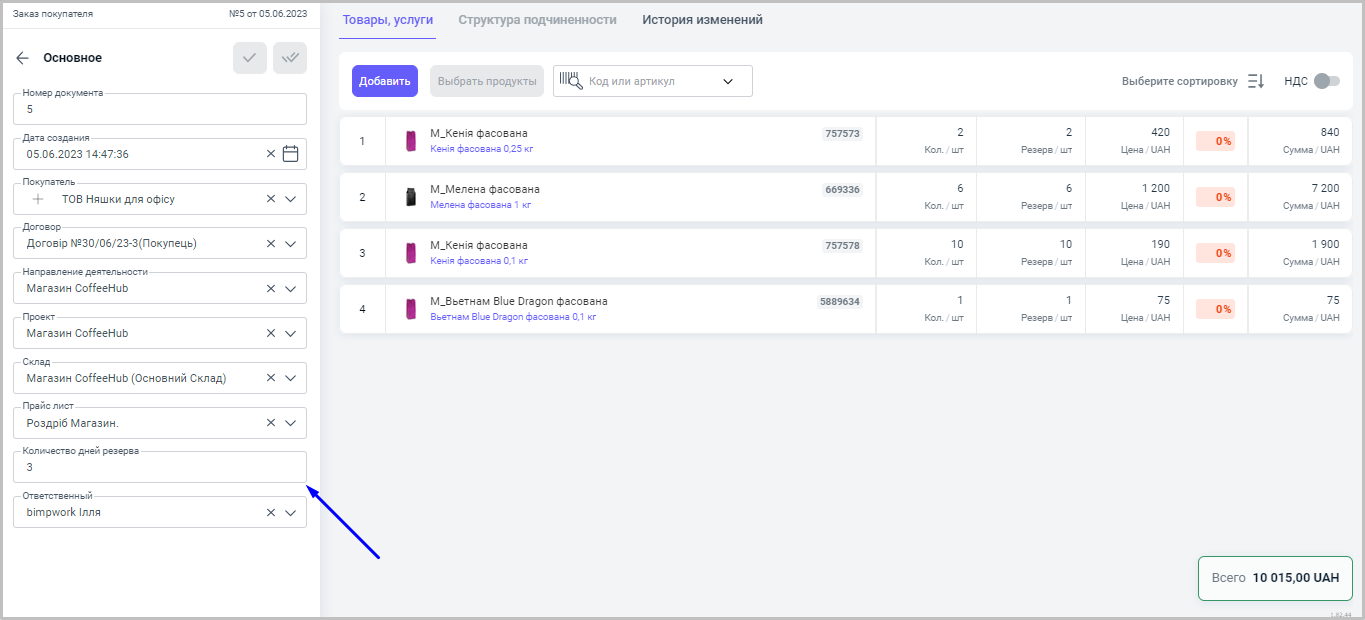Click the double checkmark post button
This screenshot has width=1365, height=620.
(290, 58)
